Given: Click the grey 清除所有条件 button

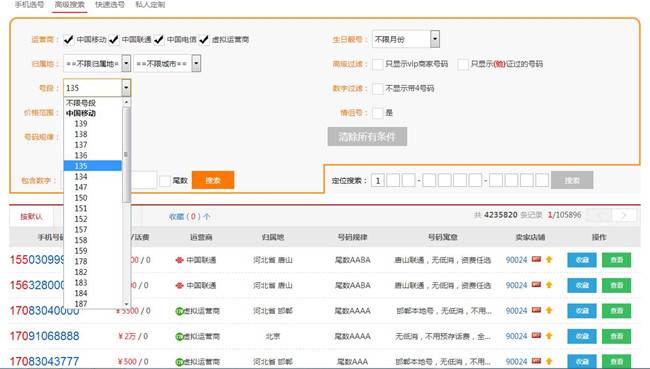Looking at the screenshot, I should click(367, 136).
